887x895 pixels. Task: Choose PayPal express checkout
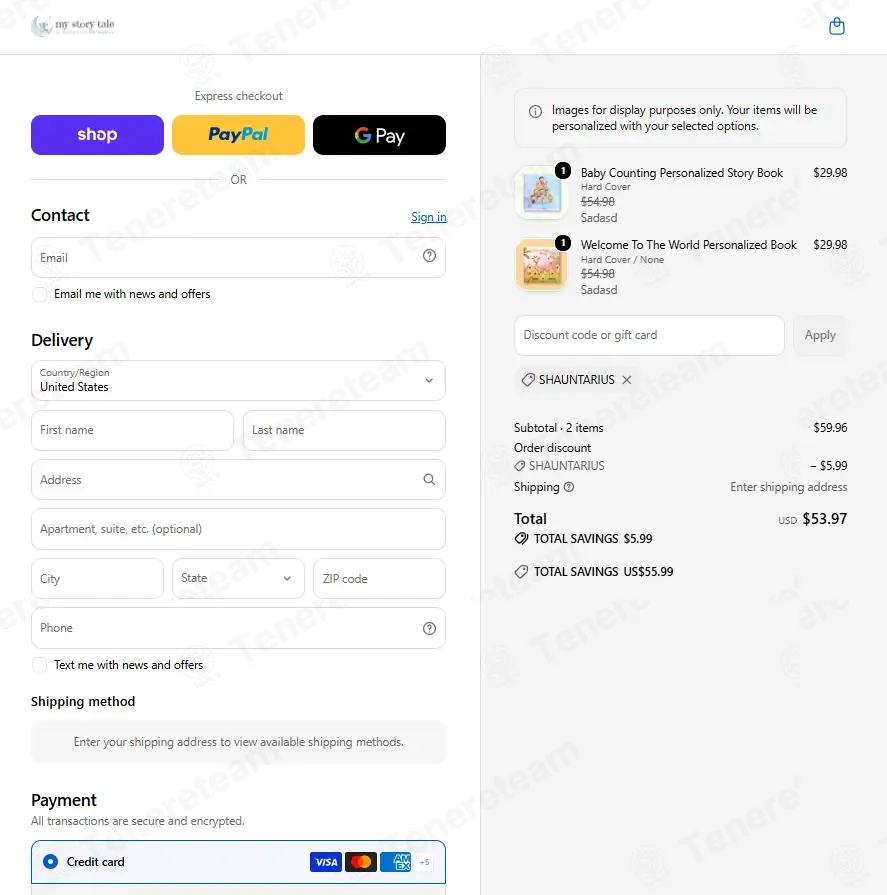[x=239, y=135]
